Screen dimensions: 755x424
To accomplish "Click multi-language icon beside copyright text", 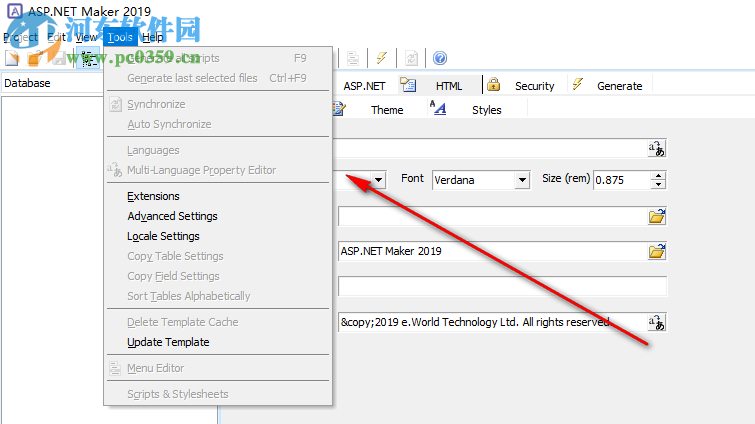I will pos(656,322).
